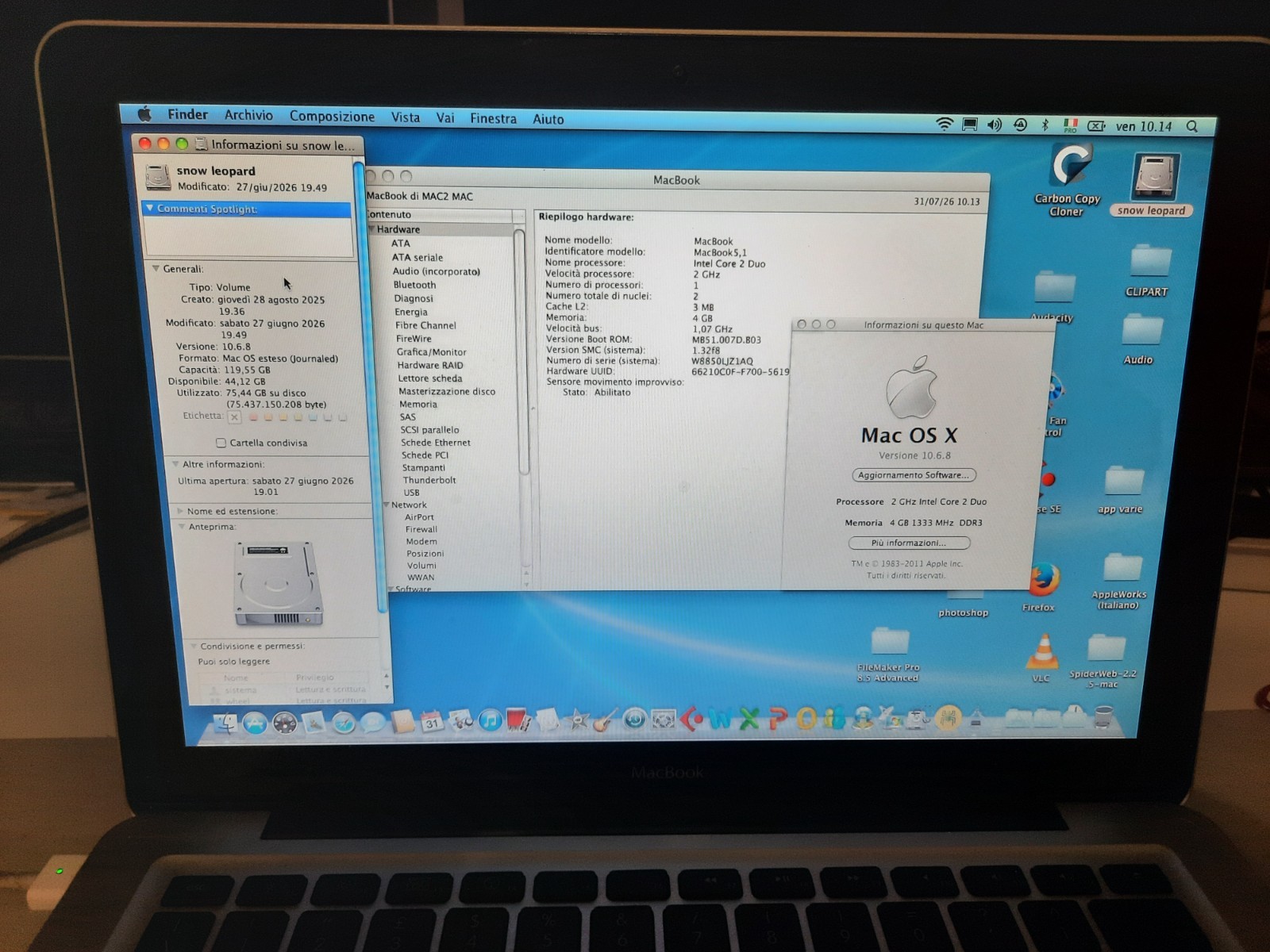This screenshot has width=1270, height=952.
Task: Open the Vai menu
Action: pos(445,117)
